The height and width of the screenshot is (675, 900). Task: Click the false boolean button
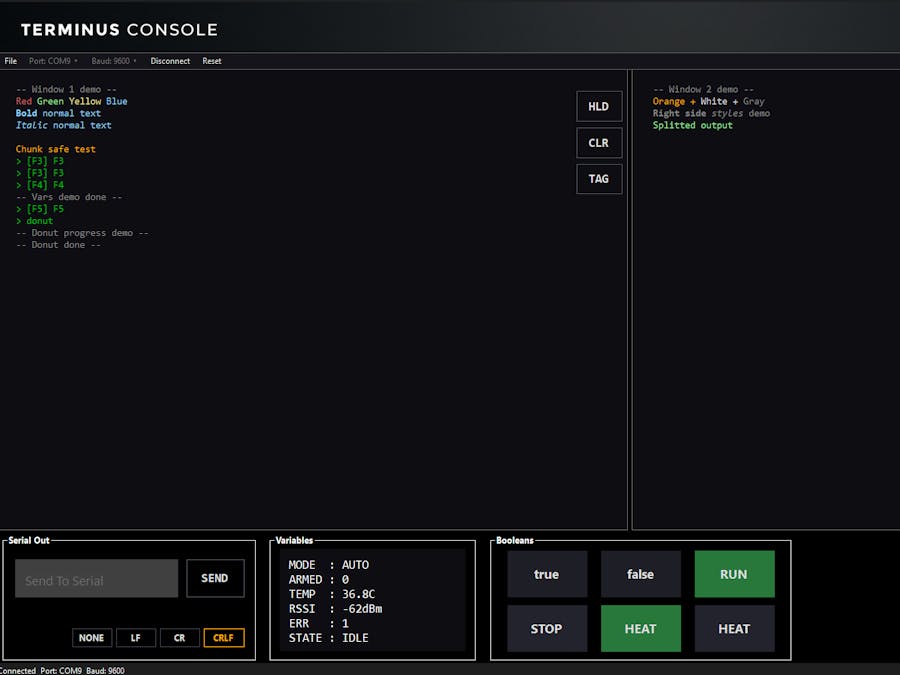(x=640, y=574)
